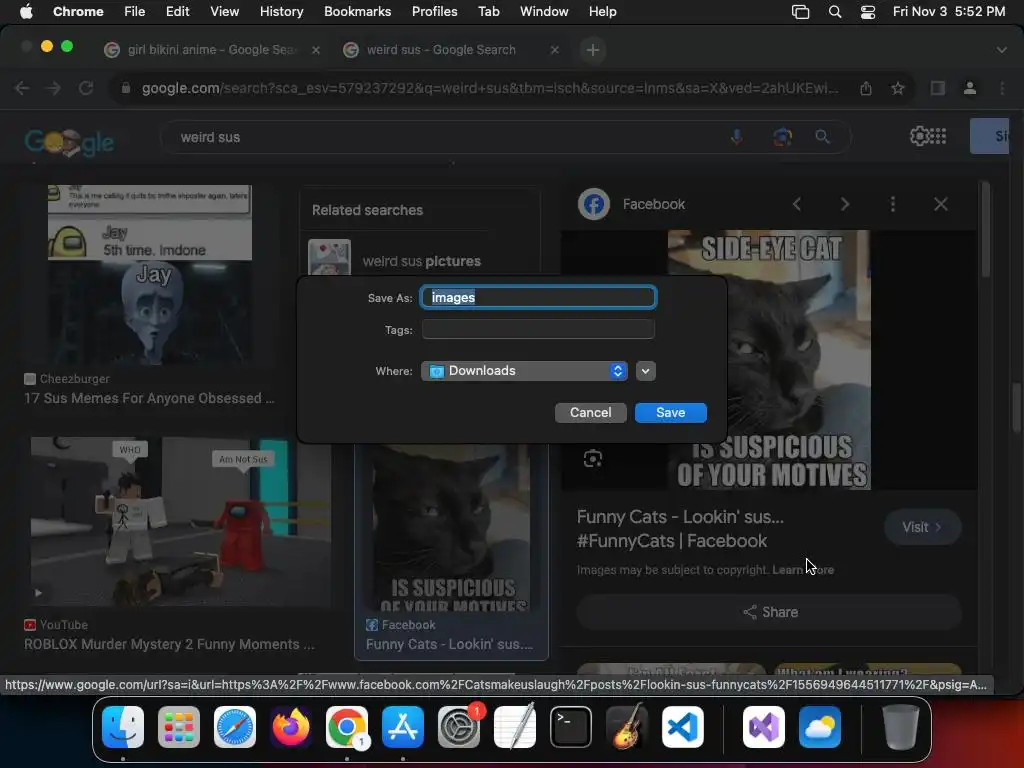Open the Where Downloads location dropdown
This screenshot has width=1024, height=768.
coord(524,370)
